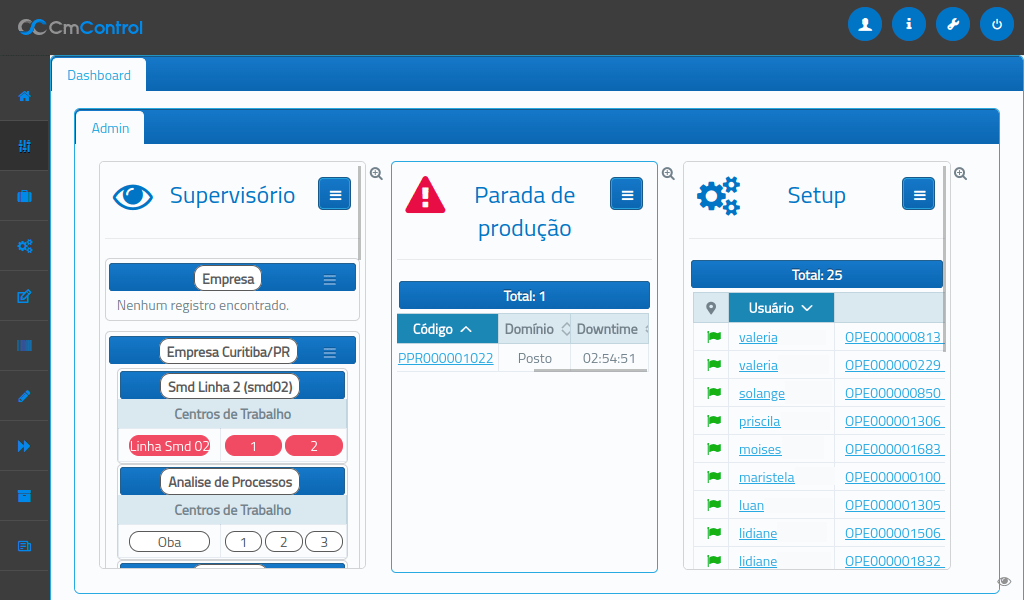This screenshot has height=600, width=1024.
Task: Open the PPR000001022 stop record link
Action: point(446,358)
